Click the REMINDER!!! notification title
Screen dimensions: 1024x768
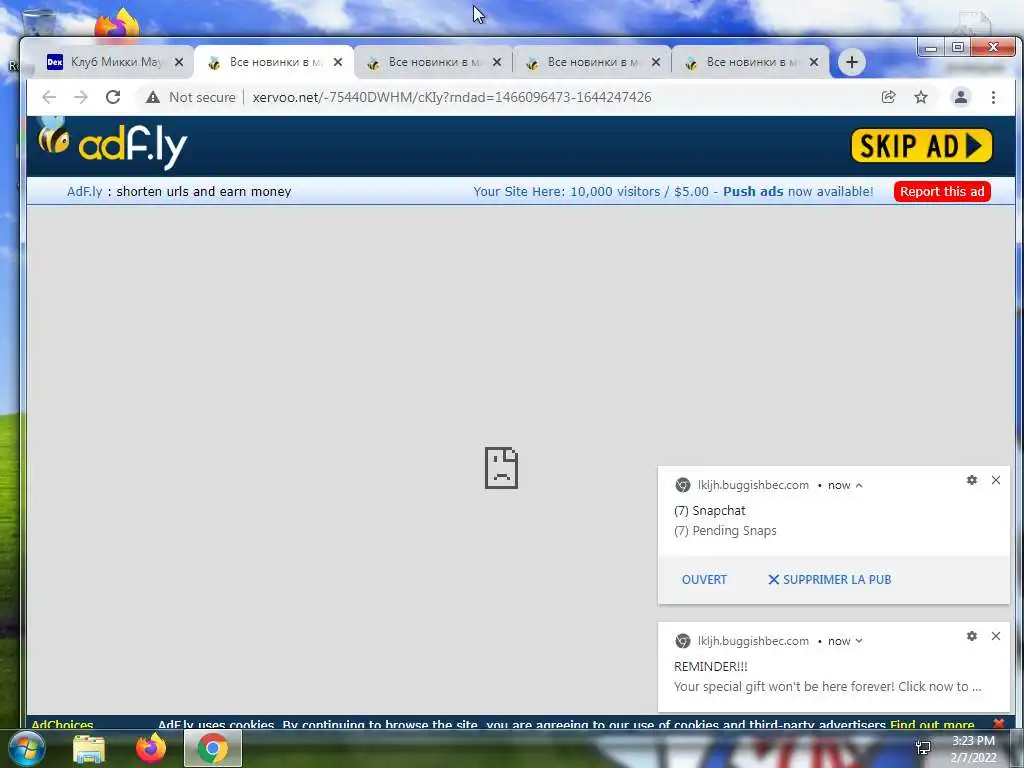point(711,666)
